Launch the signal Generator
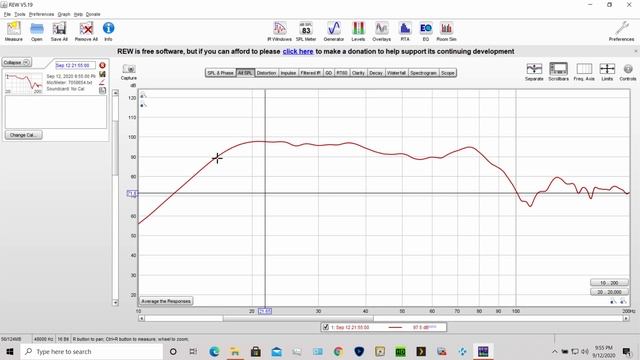Screen dimensions: 640x360 334,31
